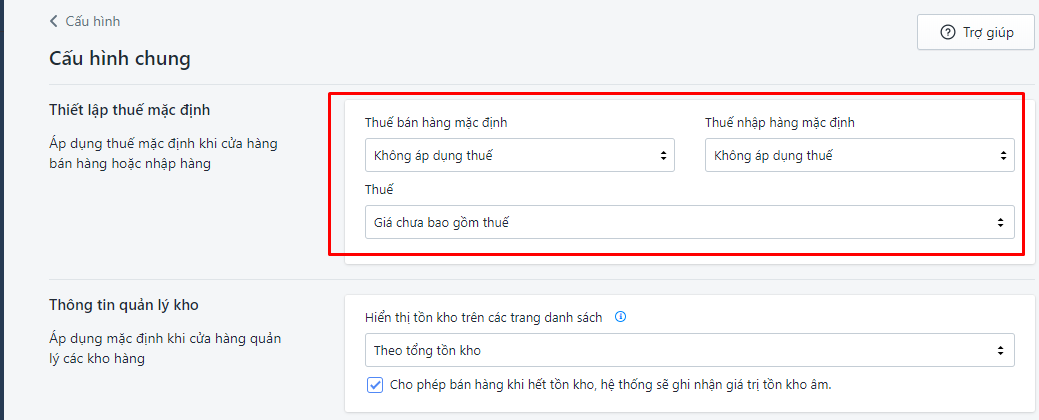
Task: Click the arrow icon on the Theo tổng tồn kho select
Action: [1002, 350]
